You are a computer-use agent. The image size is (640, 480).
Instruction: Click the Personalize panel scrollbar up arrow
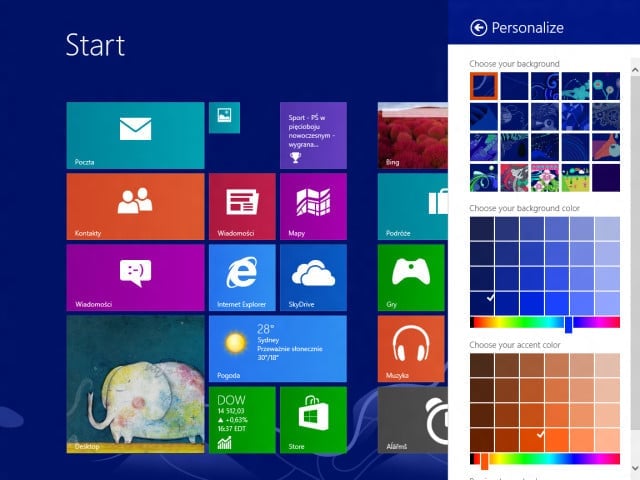click(x=635, y=70)
